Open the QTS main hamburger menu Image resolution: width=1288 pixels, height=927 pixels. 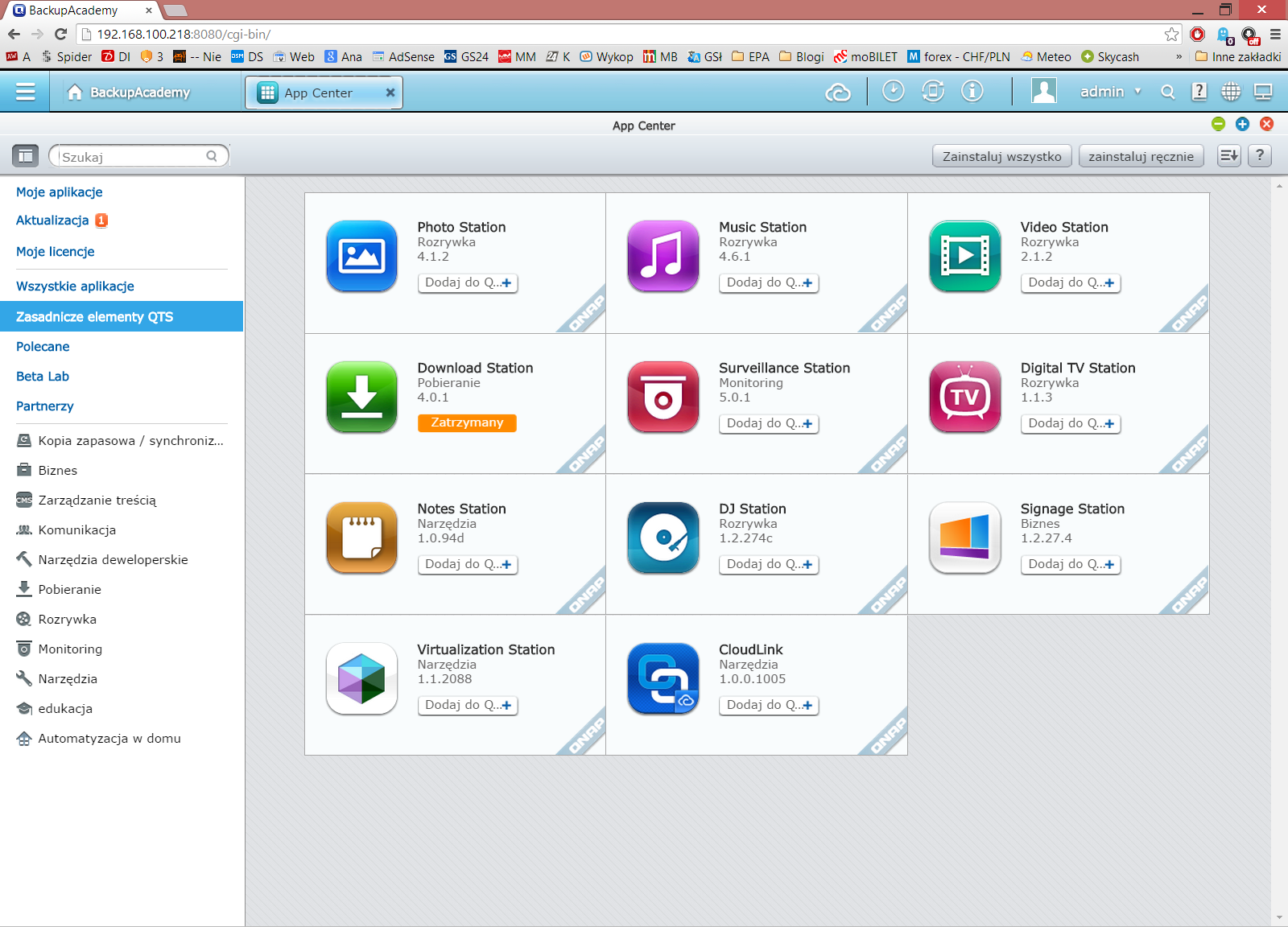click(25, 92)
